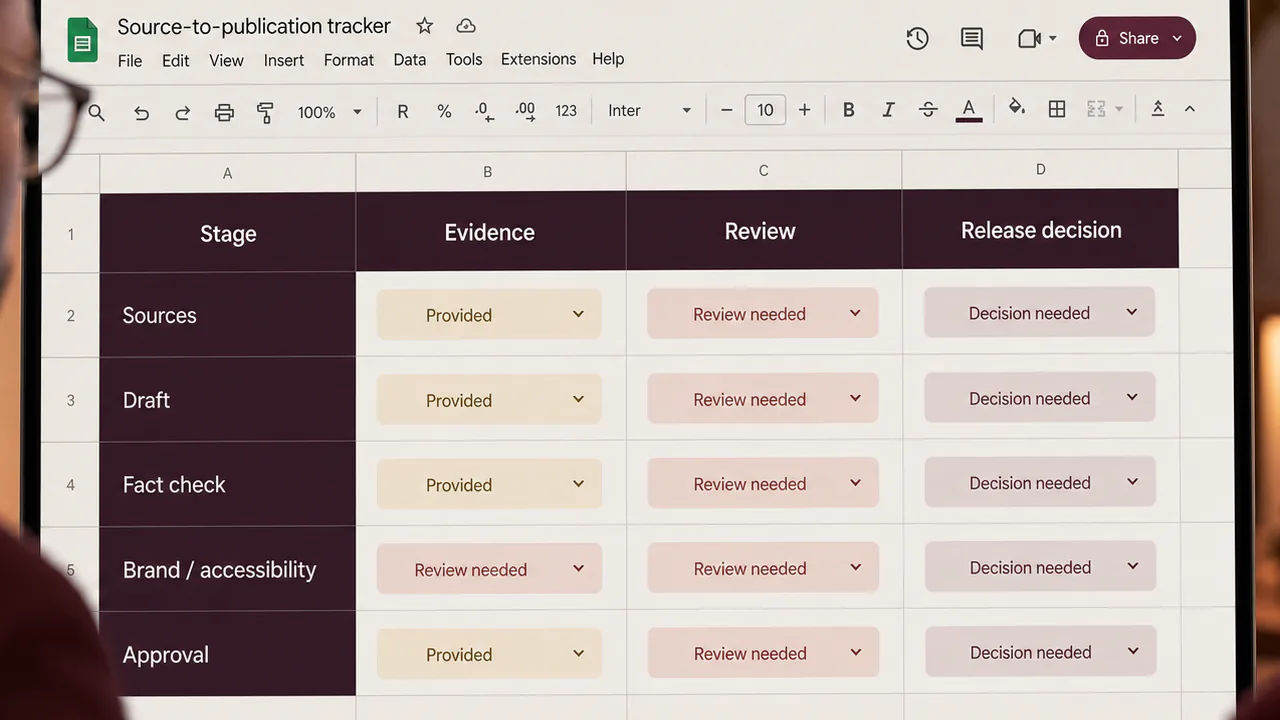Open the View menu

226,60
